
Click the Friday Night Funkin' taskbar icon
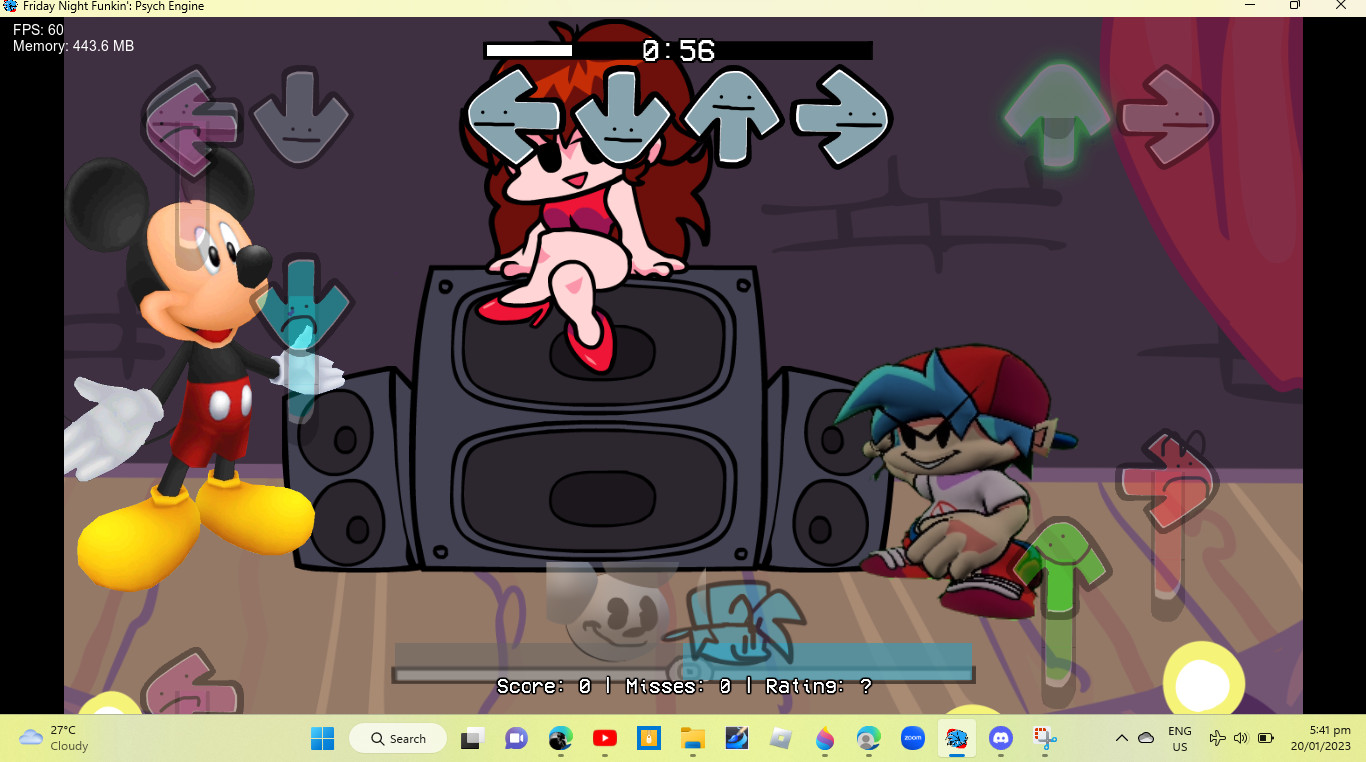point(956,739)
